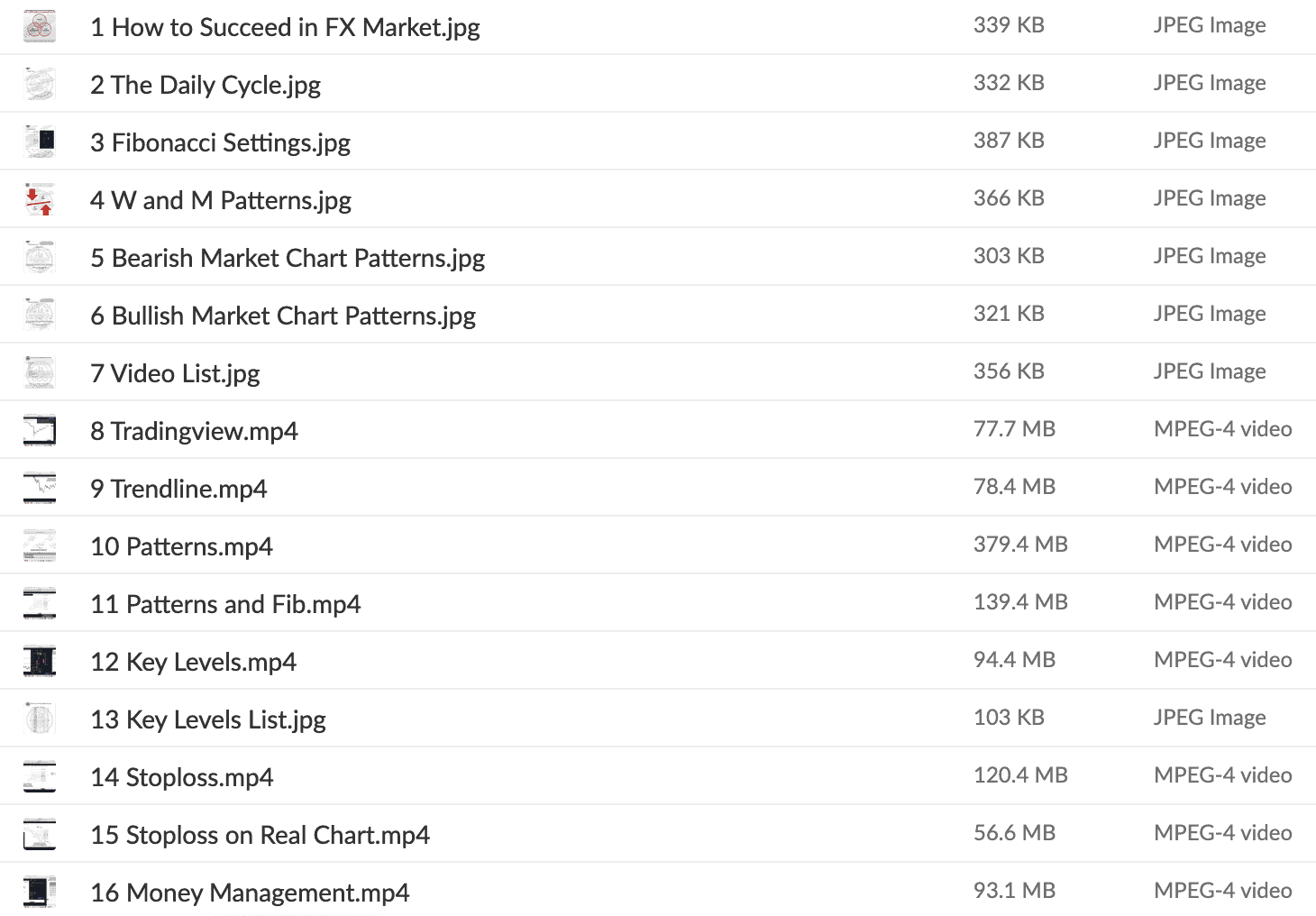Viewport: 1316px width, 916px height.
Task: Click the Tradingview video file icon
Action: (40, 430)
